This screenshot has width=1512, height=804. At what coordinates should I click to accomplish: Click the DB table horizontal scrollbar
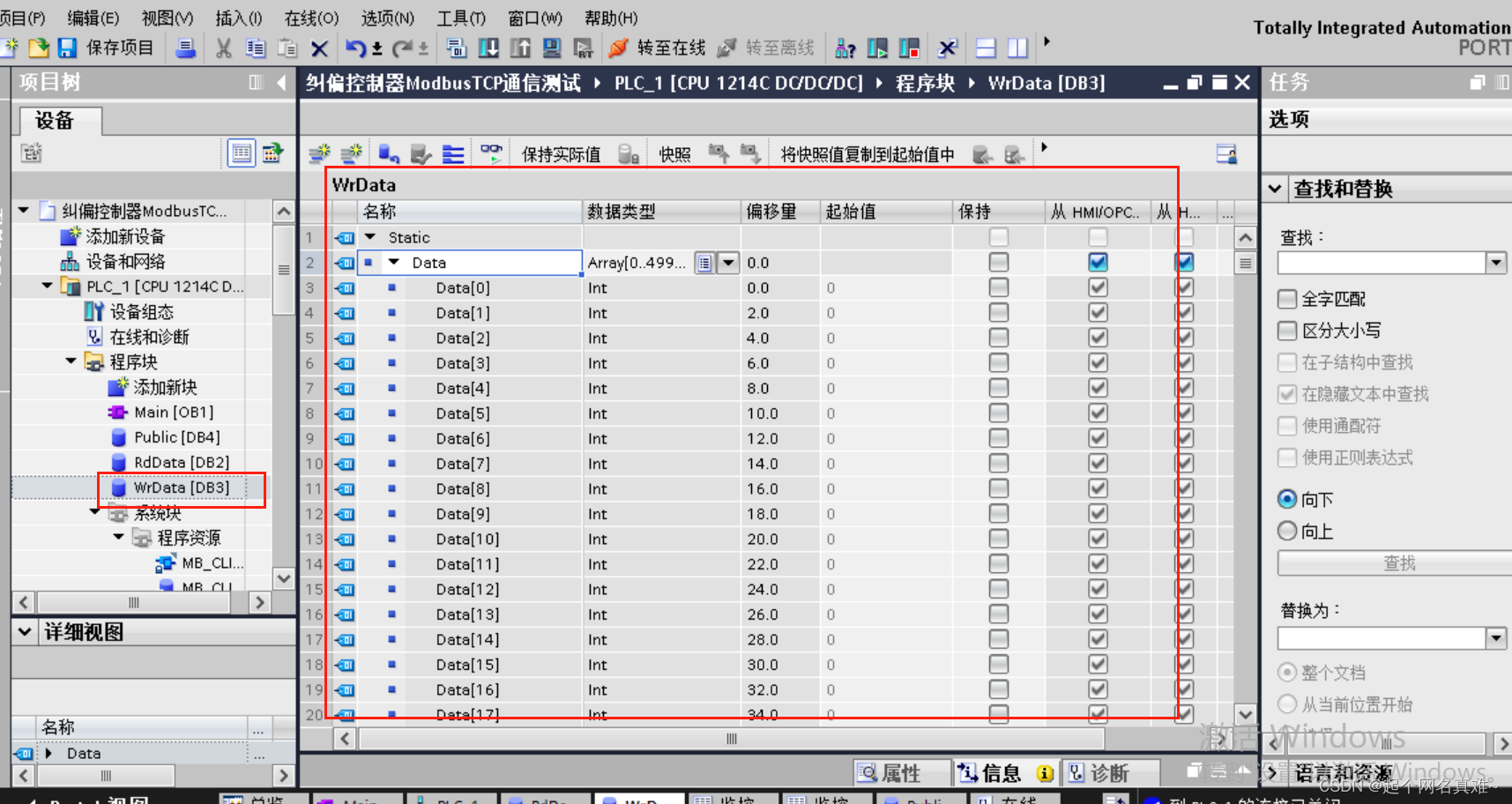click(731, 739)
